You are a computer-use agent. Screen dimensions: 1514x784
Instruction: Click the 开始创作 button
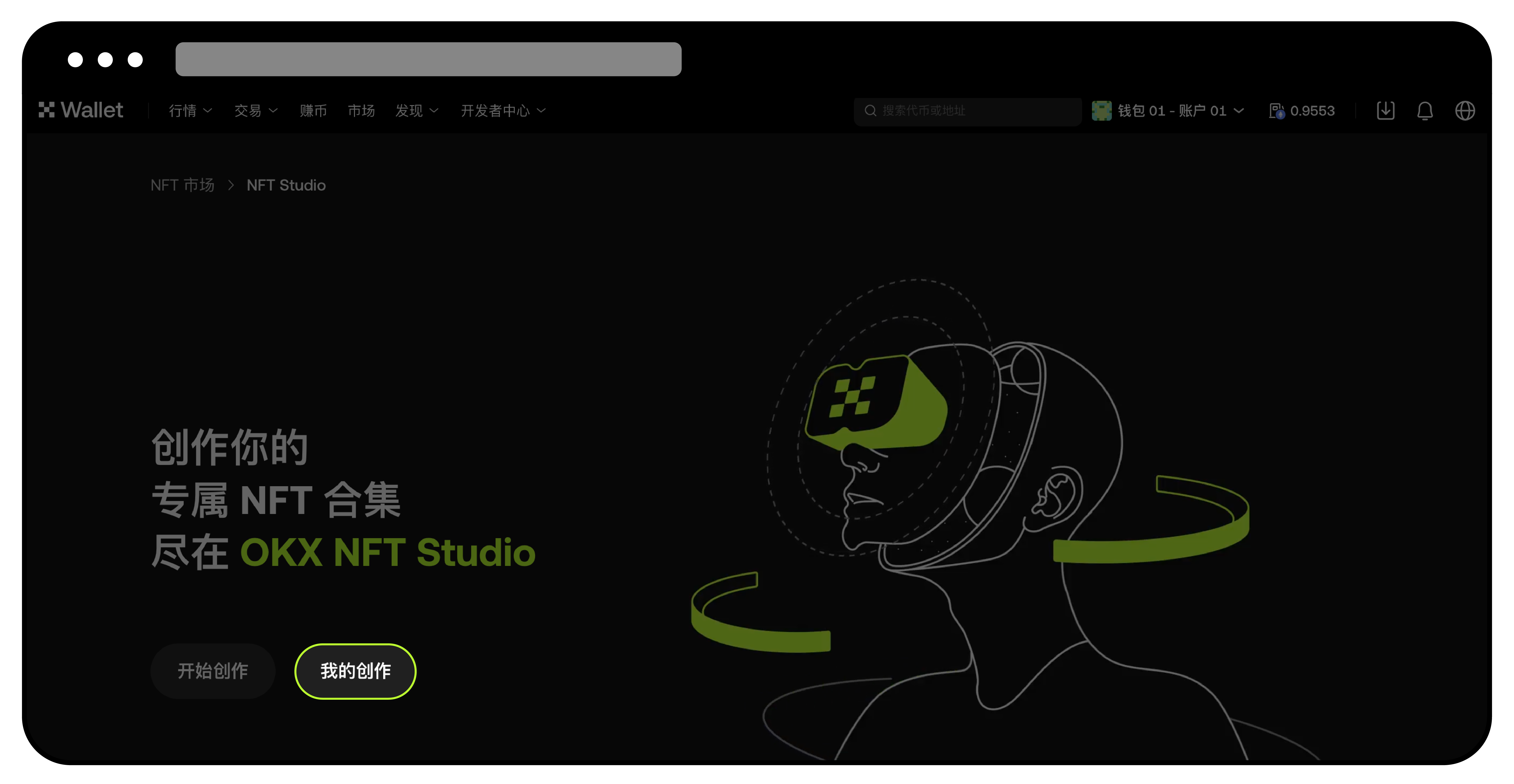coord(213,671)
